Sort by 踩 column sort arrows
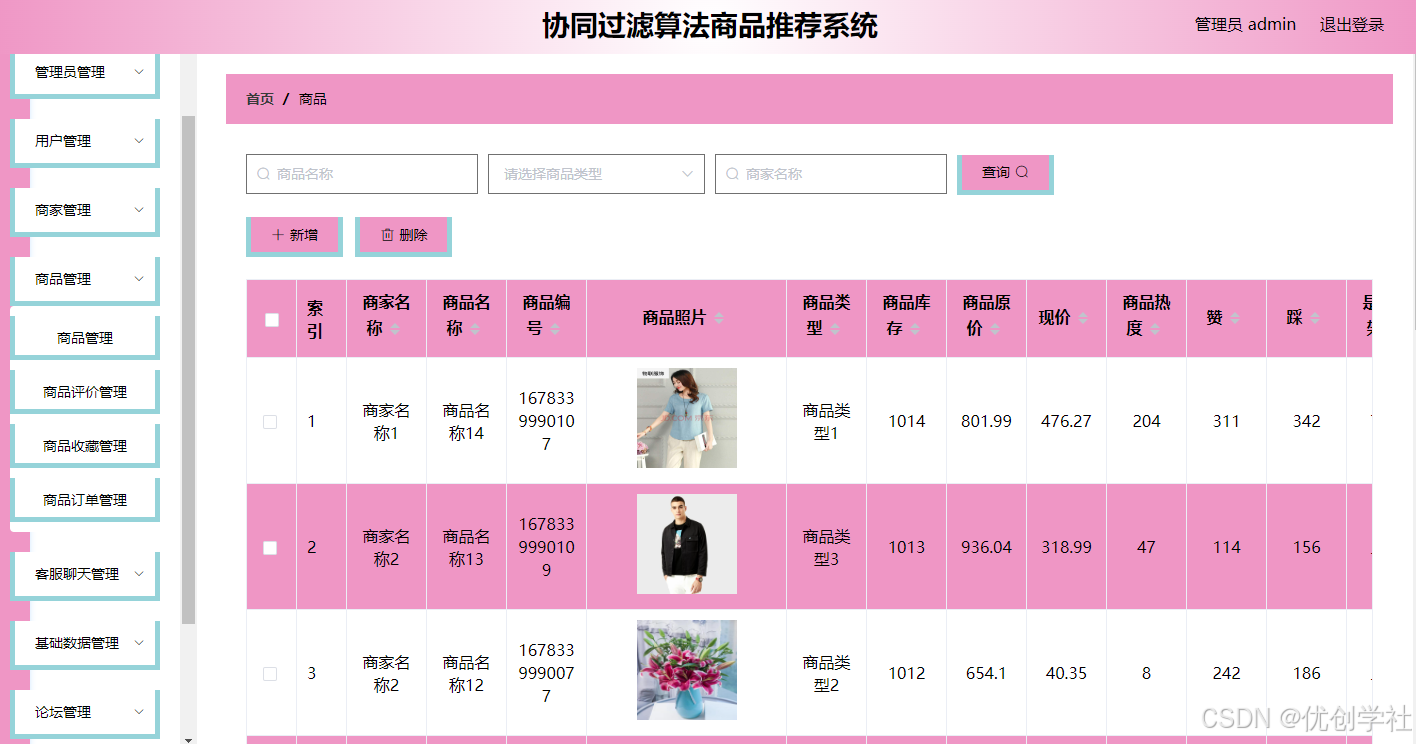This screenshot has width=1416, height=744. pos(1315,318)
